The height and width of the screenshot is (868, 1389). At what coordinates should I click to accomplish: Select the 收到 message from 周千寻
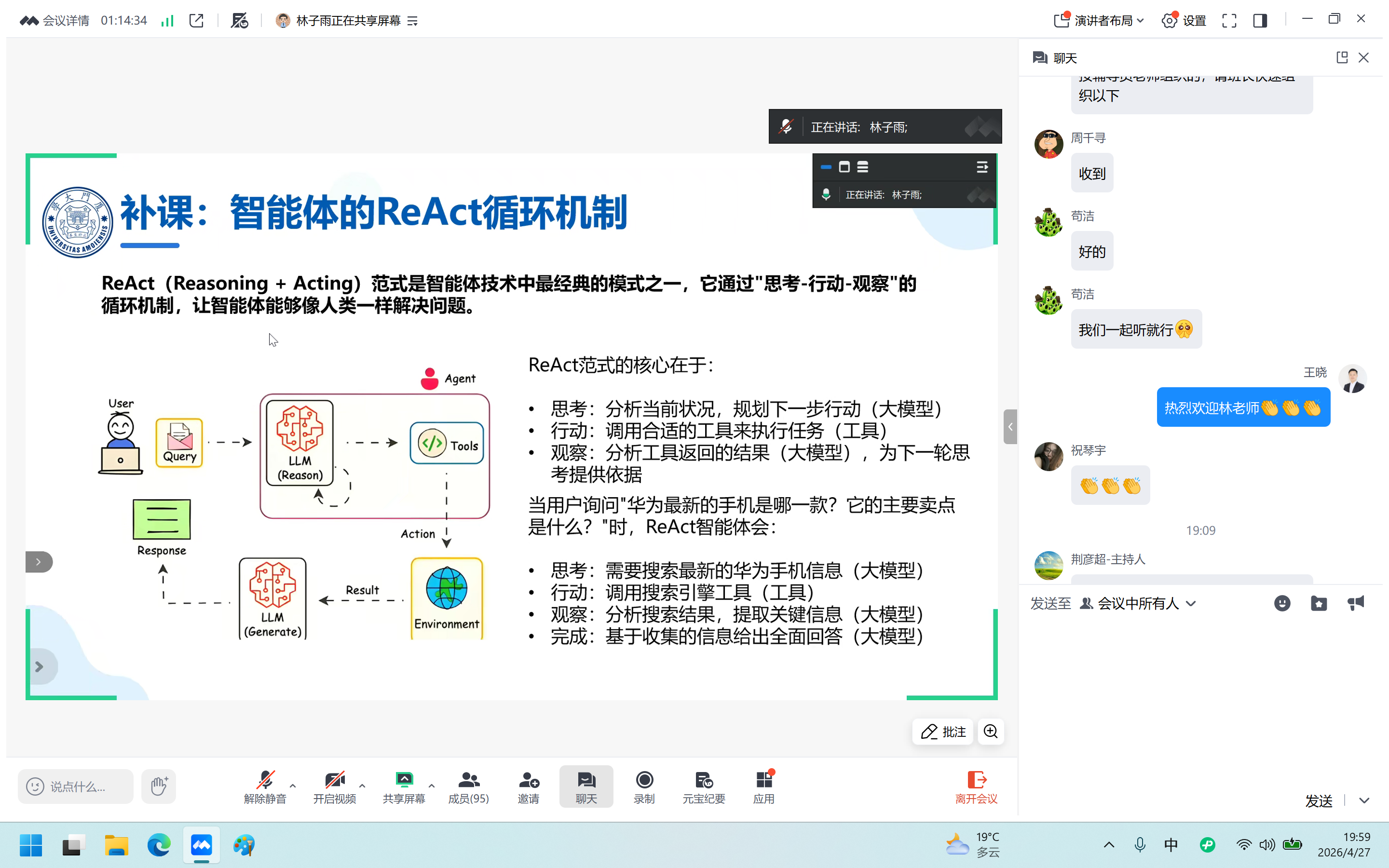[x=1092, y=173]
